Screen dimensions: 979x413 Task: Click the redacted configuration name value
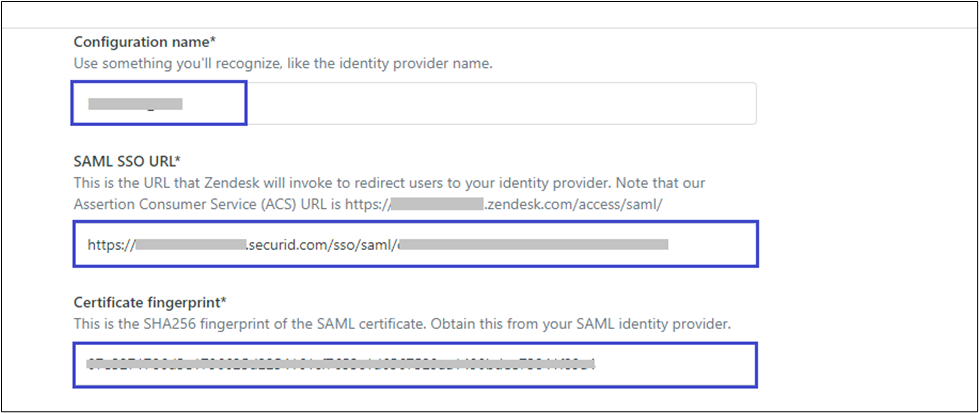(x=135, y=103)
